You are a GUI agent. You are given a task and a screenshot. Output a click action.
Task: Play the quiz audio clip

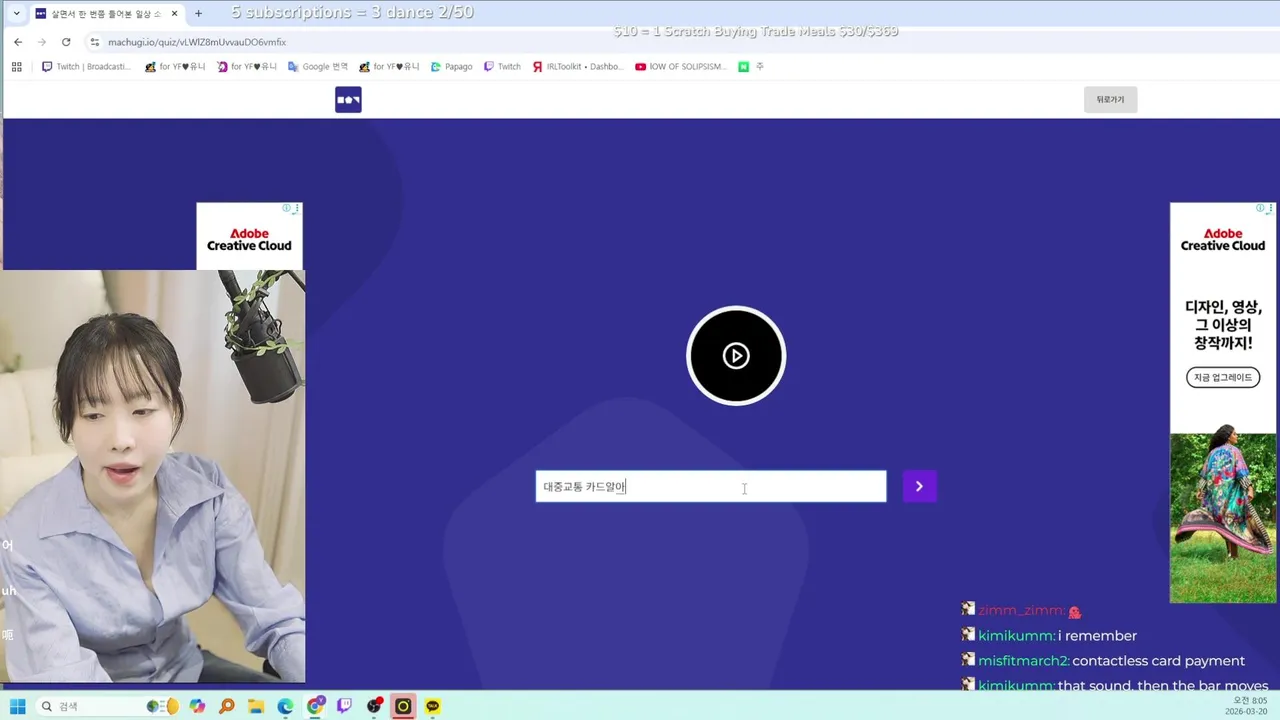tap(736, 355)
